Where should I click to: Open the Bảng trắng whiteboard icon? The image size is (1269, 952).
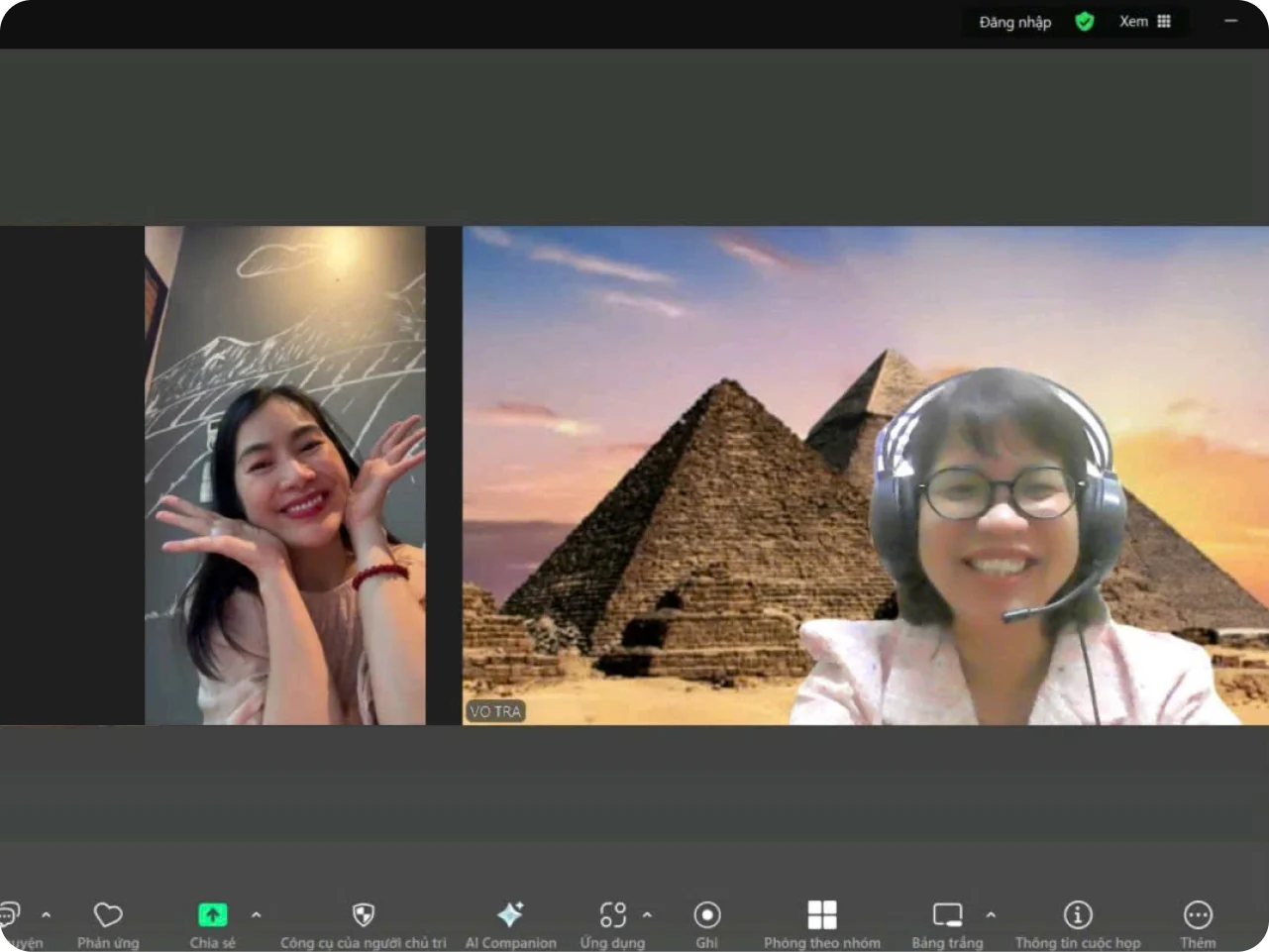point(947,915)
